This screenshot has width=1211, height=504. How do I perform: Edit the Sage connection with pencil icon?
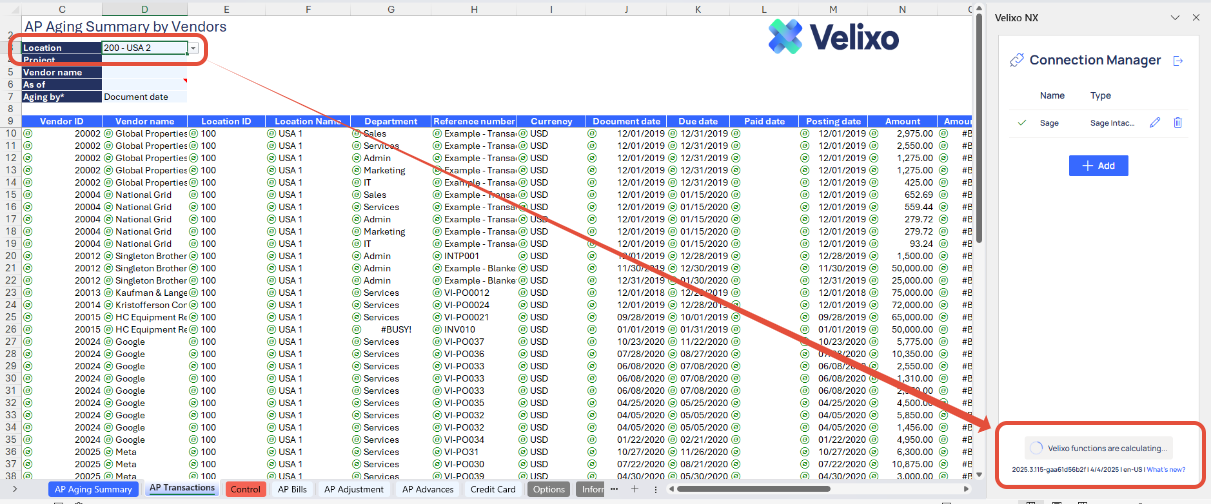coord(1155,123)
